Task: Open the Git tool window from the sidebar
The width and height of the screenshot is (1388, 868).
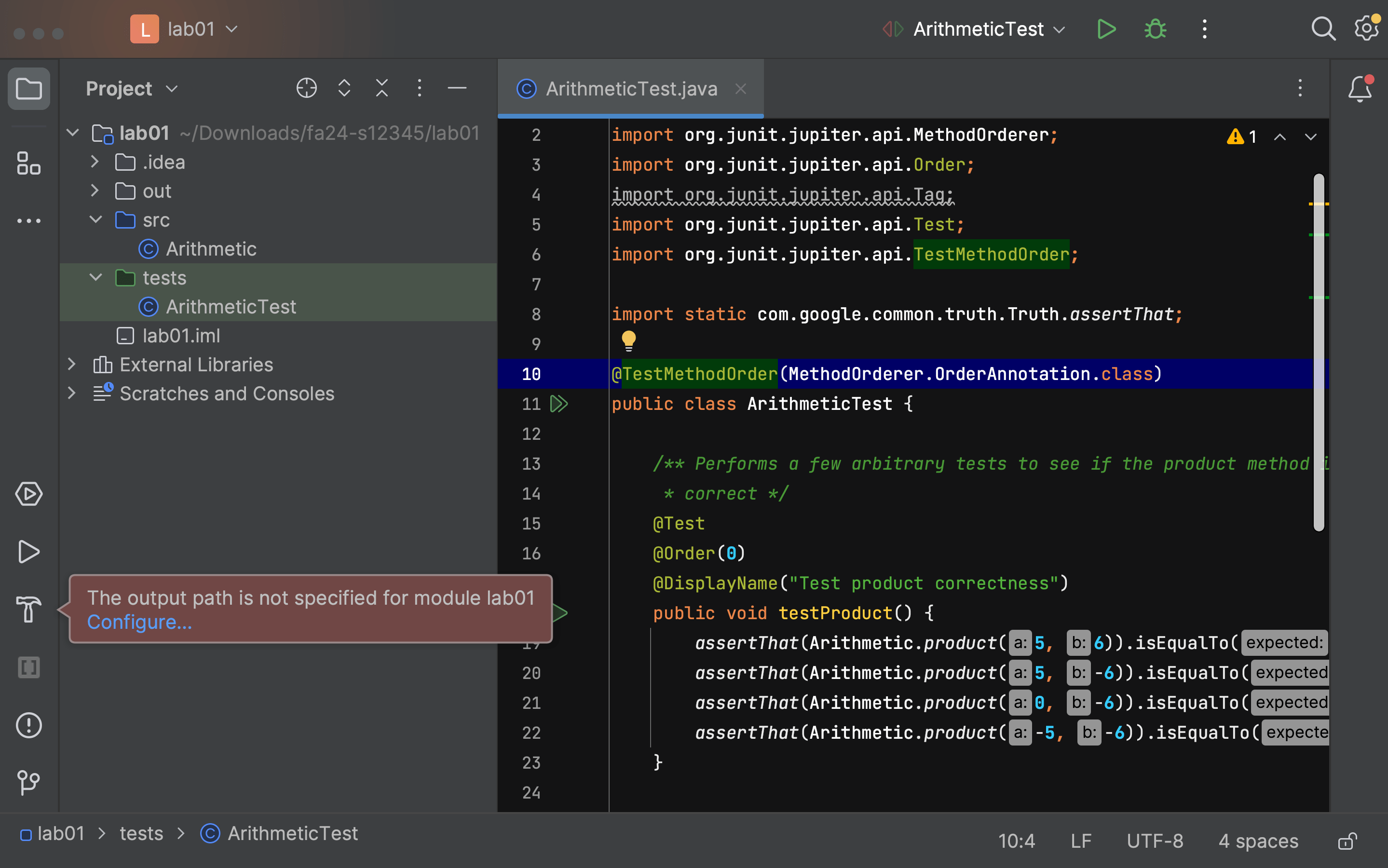Action: click(x=29, y=782)
